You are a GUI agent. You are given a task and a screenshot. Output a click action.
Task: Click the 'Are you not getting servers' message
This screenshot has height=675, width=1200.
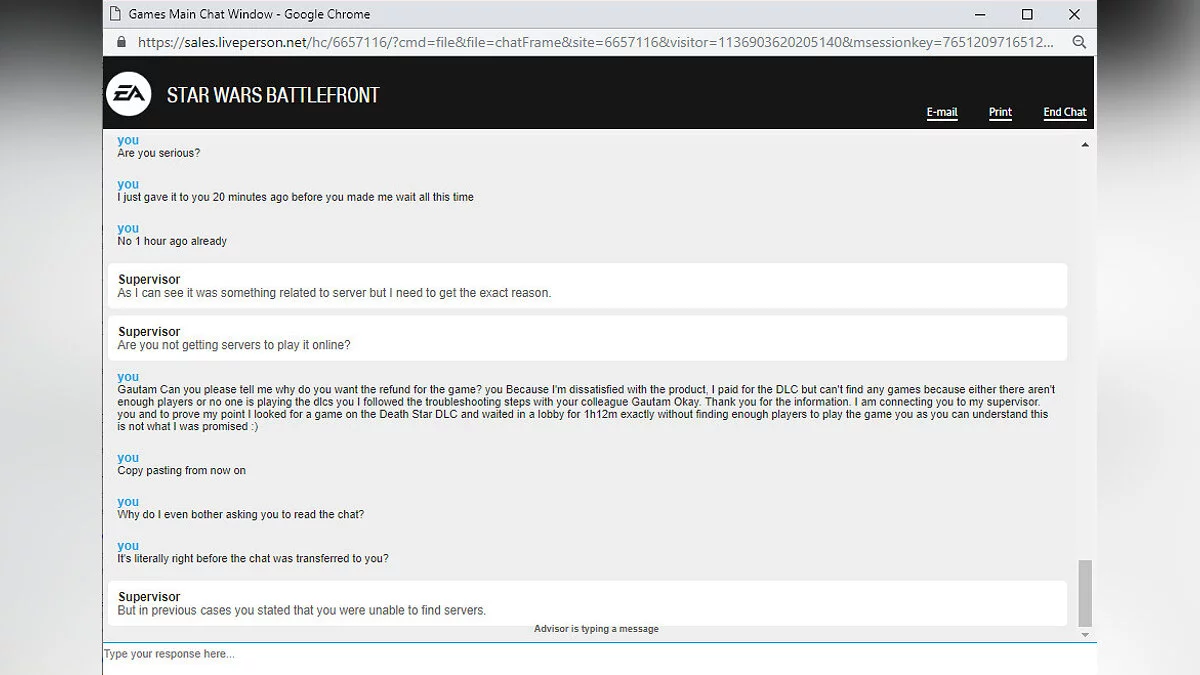(234, 345)
